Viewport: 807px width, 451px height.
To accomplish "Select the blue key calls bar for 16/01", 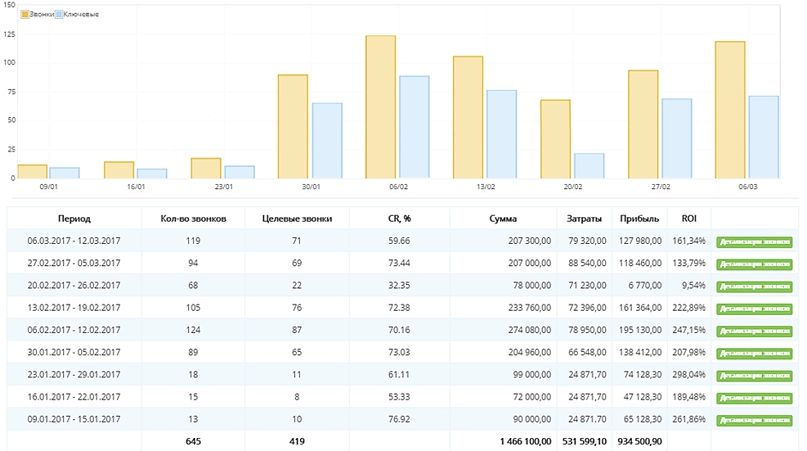I will (x=152, y=174).
